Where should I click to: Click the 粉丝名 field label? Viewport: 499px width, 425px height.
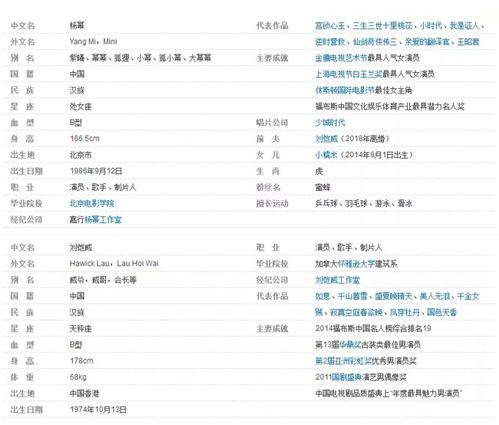pos(268,187)
